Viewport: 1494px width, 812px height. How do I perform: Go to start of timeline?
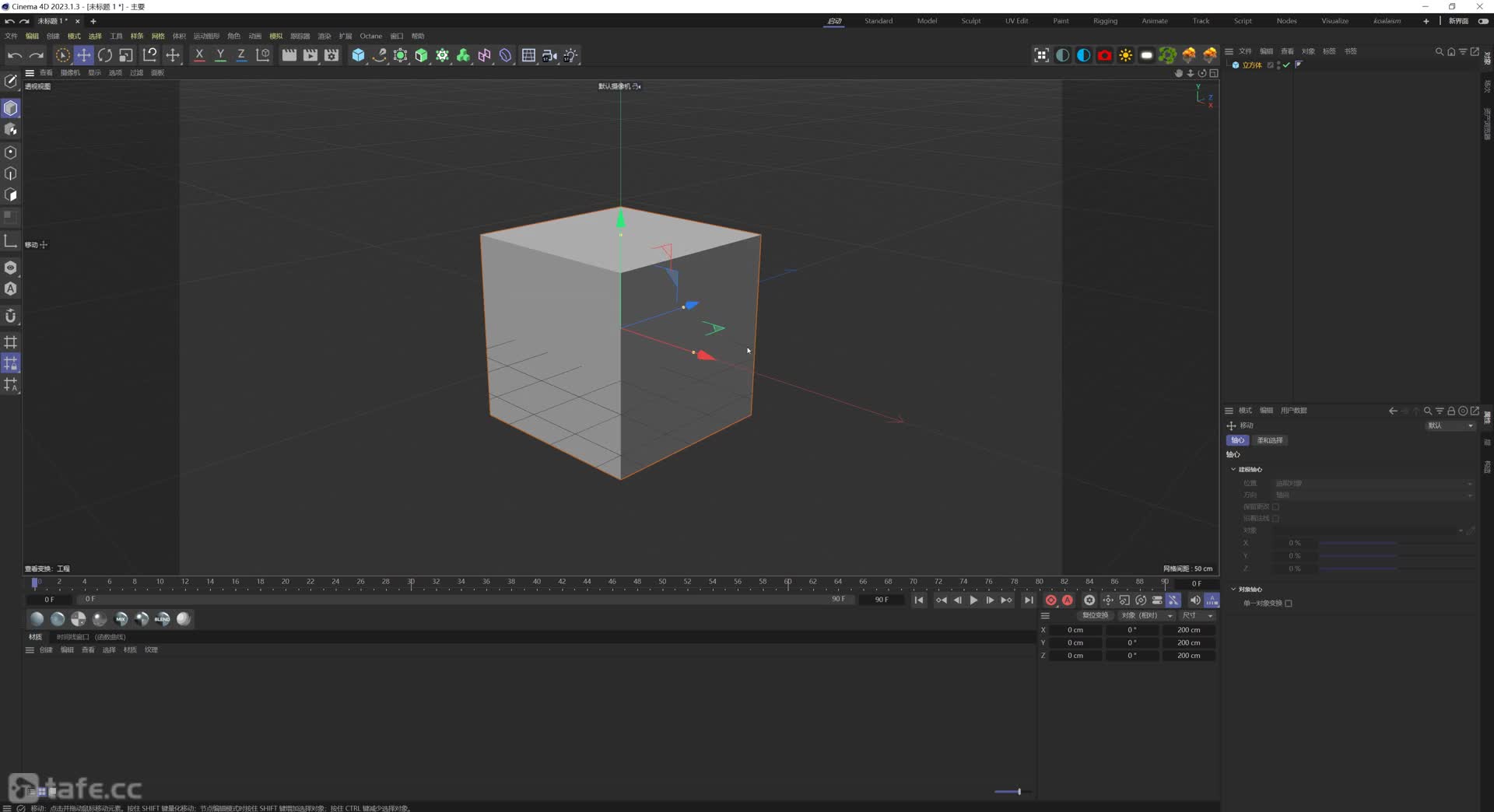coord(919,600)
